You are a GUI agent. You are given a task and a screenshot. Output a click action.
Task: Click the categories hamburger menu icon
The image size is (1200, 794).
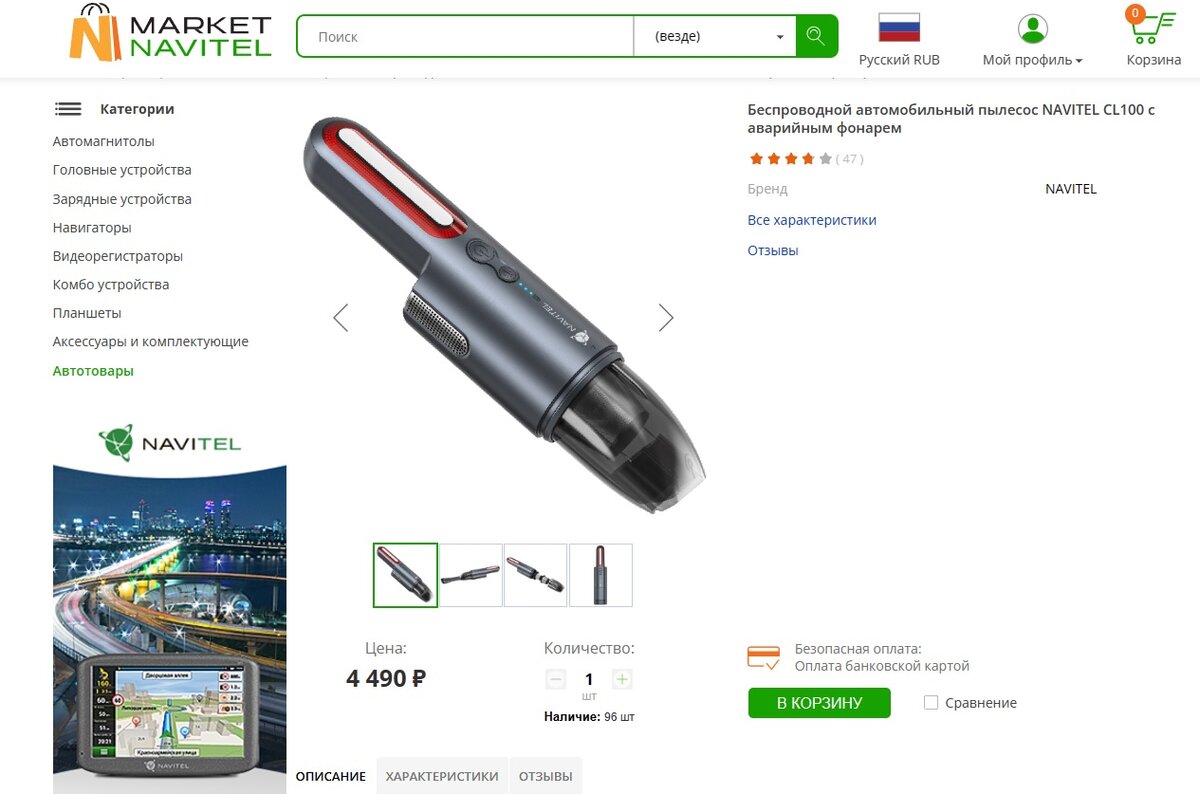point(68,109)
